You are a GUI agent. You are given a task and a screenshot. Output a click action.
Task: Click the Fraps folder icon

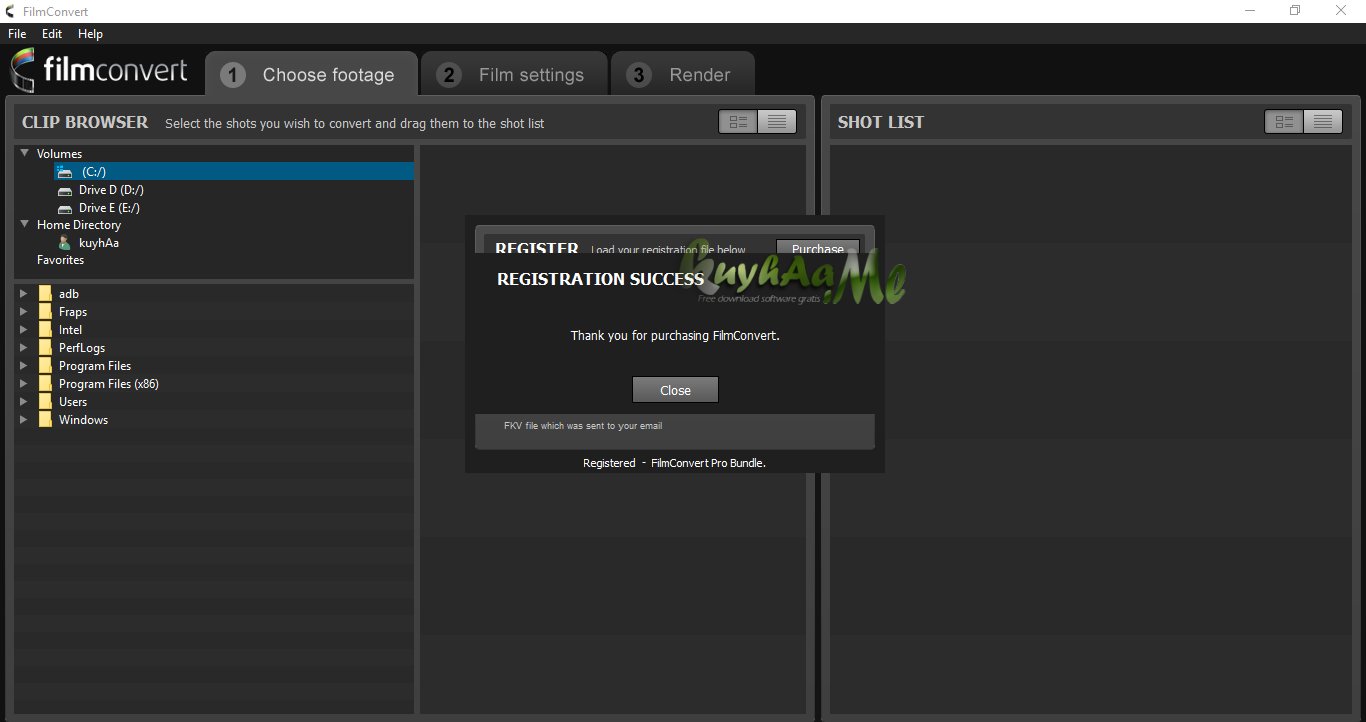point(45,312)
